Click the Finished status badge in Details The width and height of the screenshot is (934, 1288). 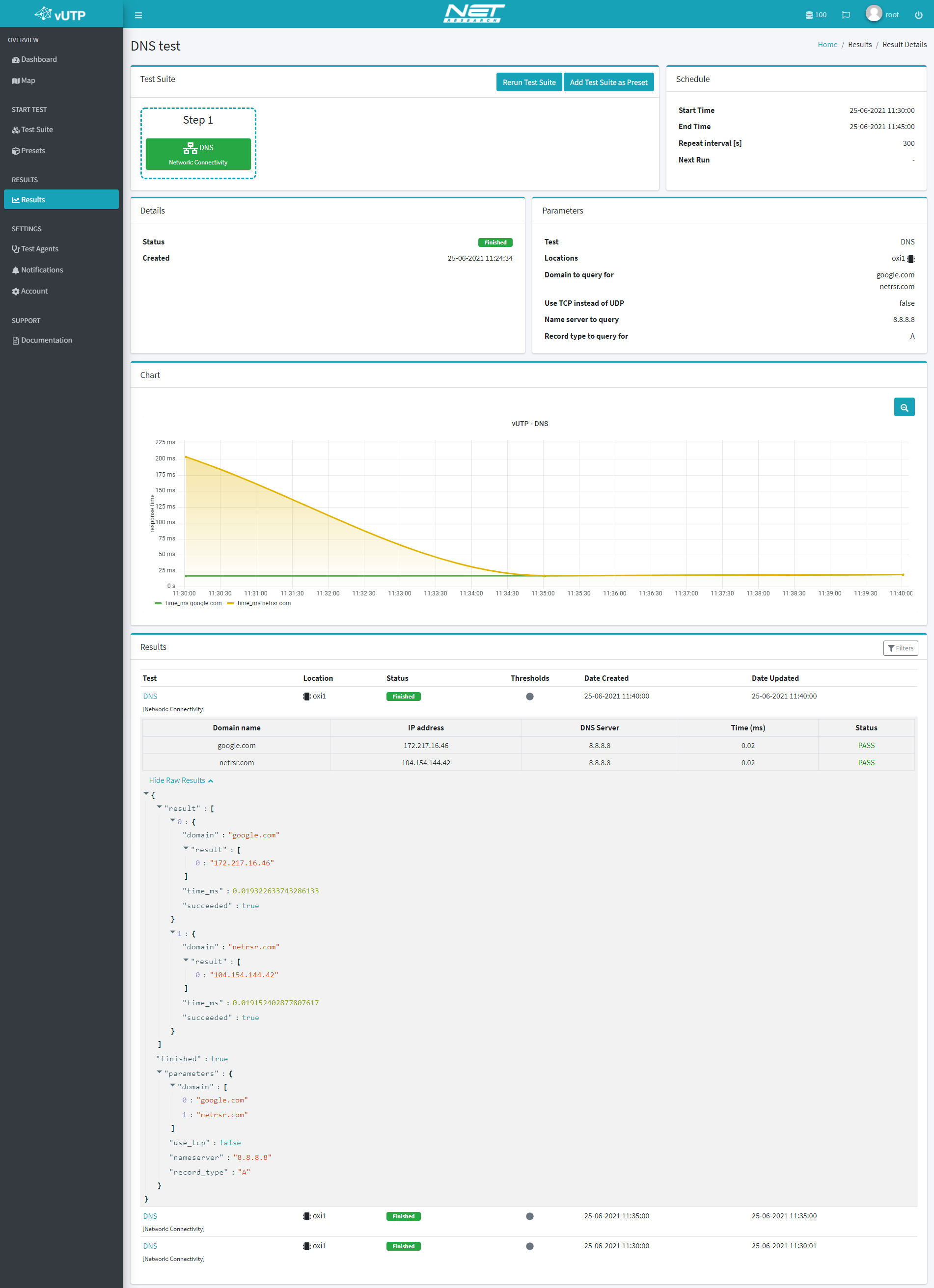point(495,242)
